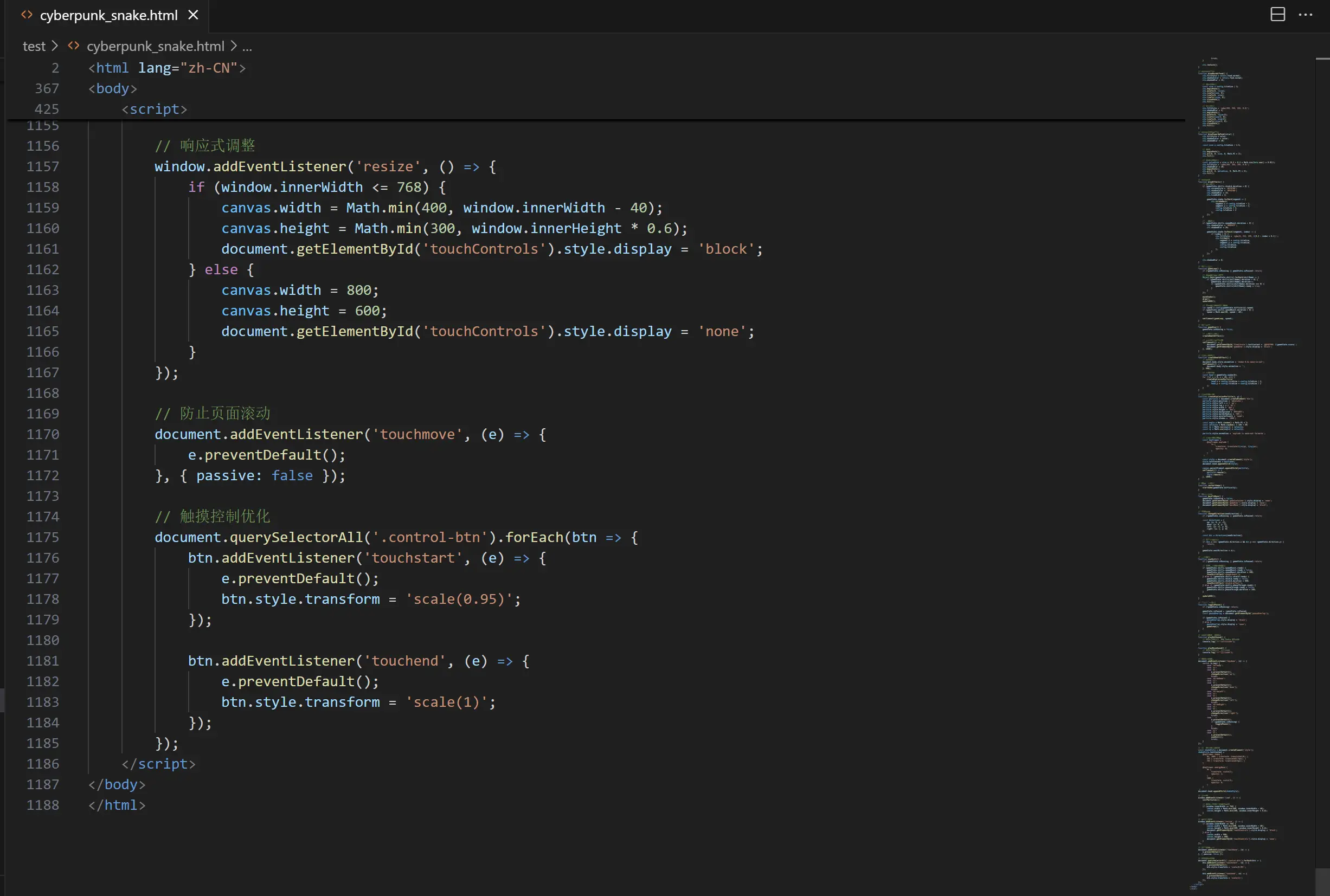Click the closing </script> tag

click(x=158, y=764)
